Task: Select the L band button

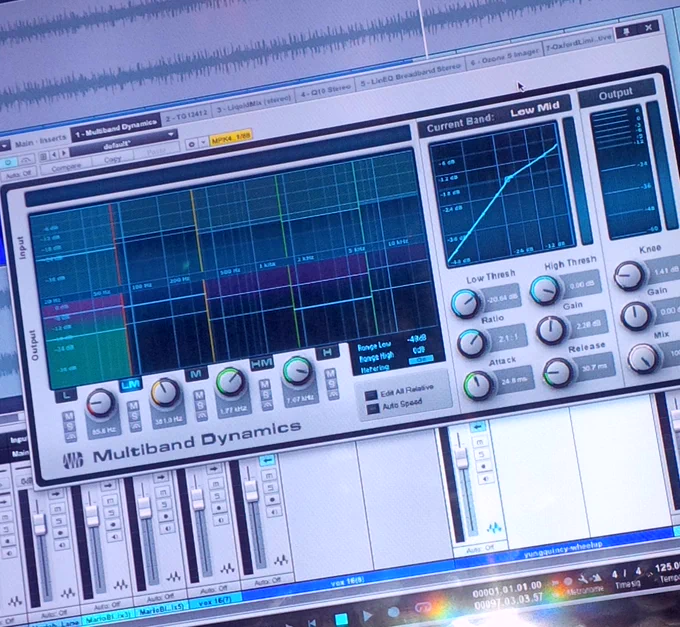Action: point(66,395)
